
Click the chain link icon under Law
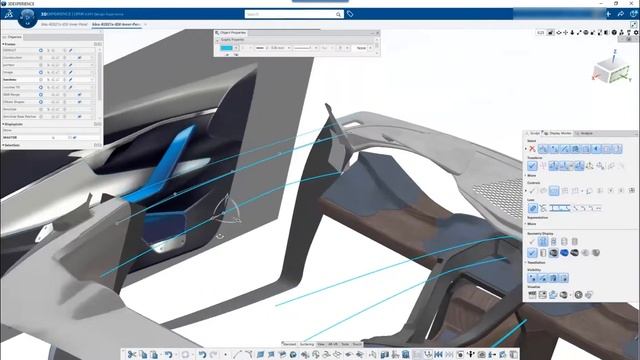(x=533, y=208)
